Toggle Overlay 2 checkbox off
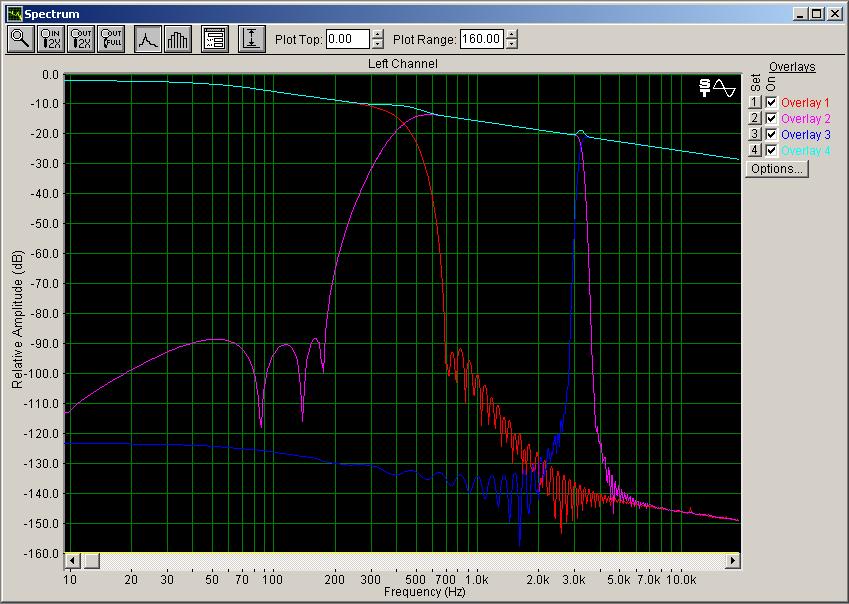This screenshot has height=604, width=849. [772, 118]
